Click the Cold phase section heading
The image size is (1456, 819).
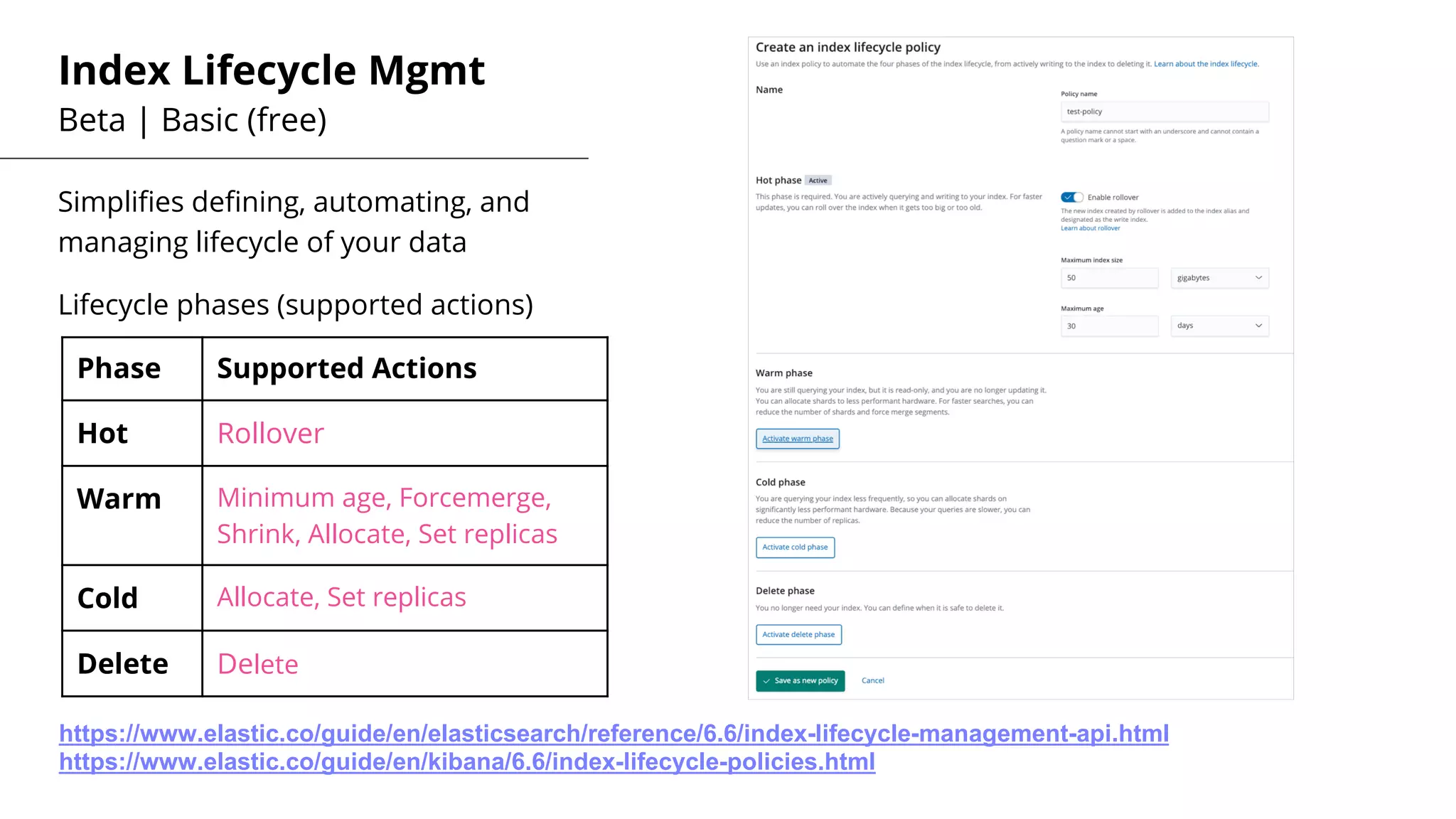(x=780, y=482)
